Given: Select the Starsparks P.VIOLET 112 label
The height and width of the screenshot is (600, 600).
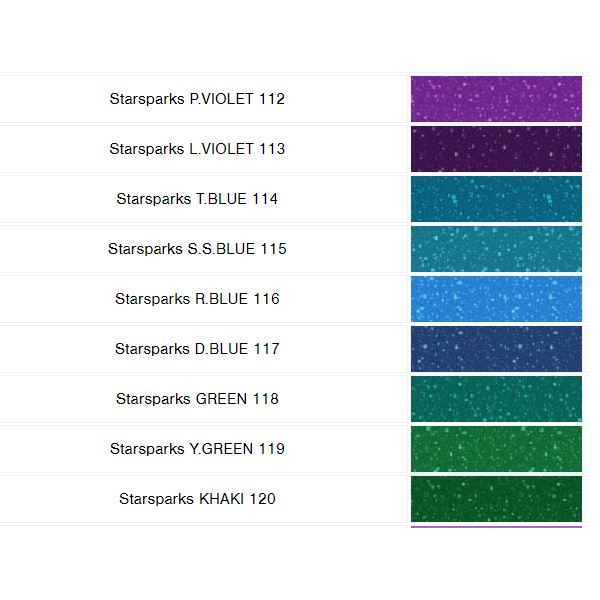Looking at the screenshot, I should [197, 99].
